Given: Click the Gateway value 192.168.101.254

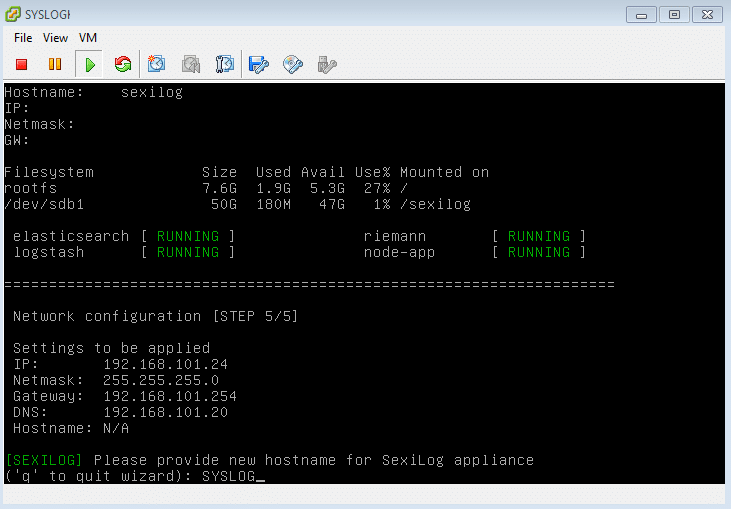Looking at the screenshot, I should 170,396.
